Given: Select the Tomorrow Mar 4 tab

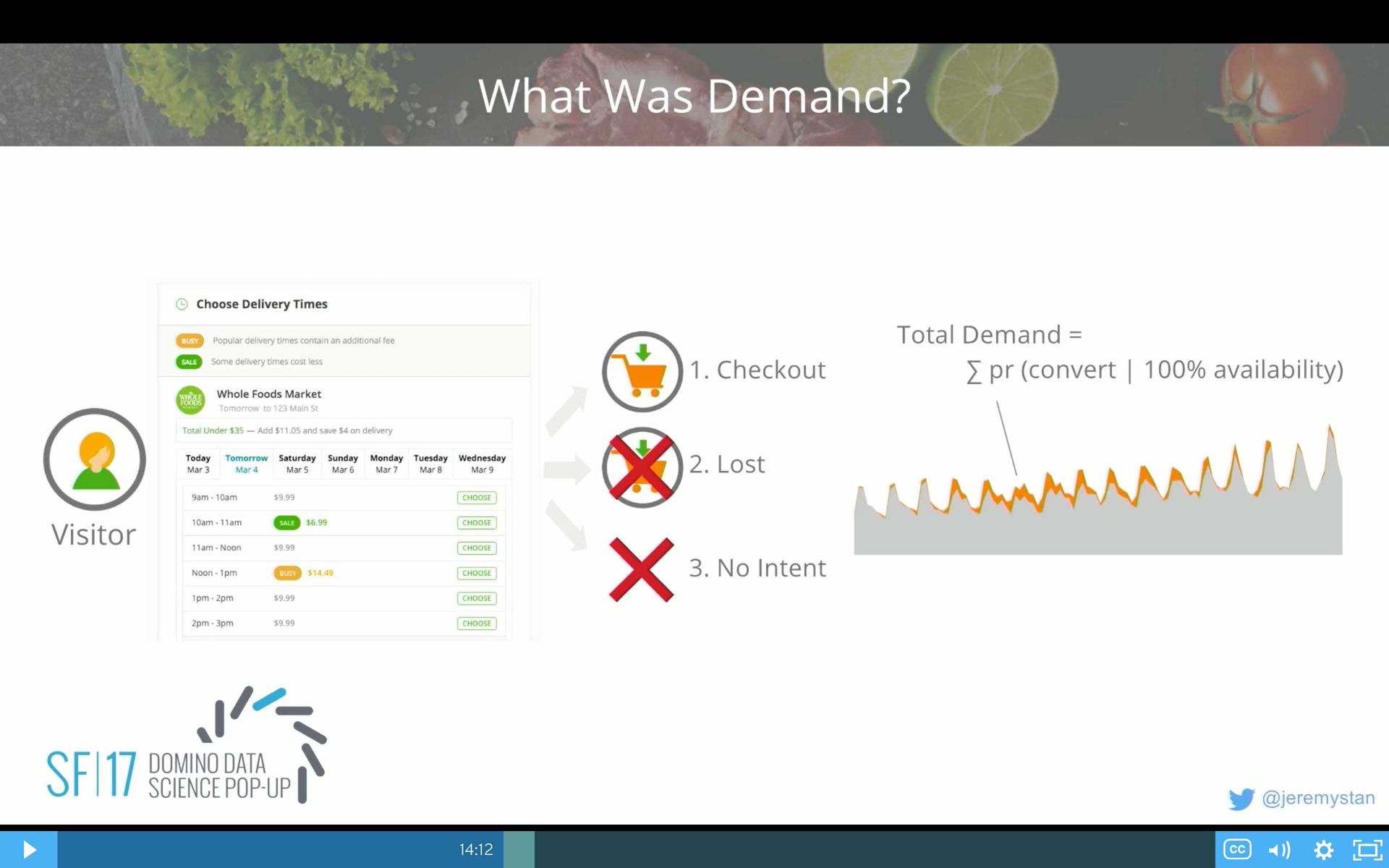Looking at the screenshot, I should pyautogui.click(x=246, y=464).
